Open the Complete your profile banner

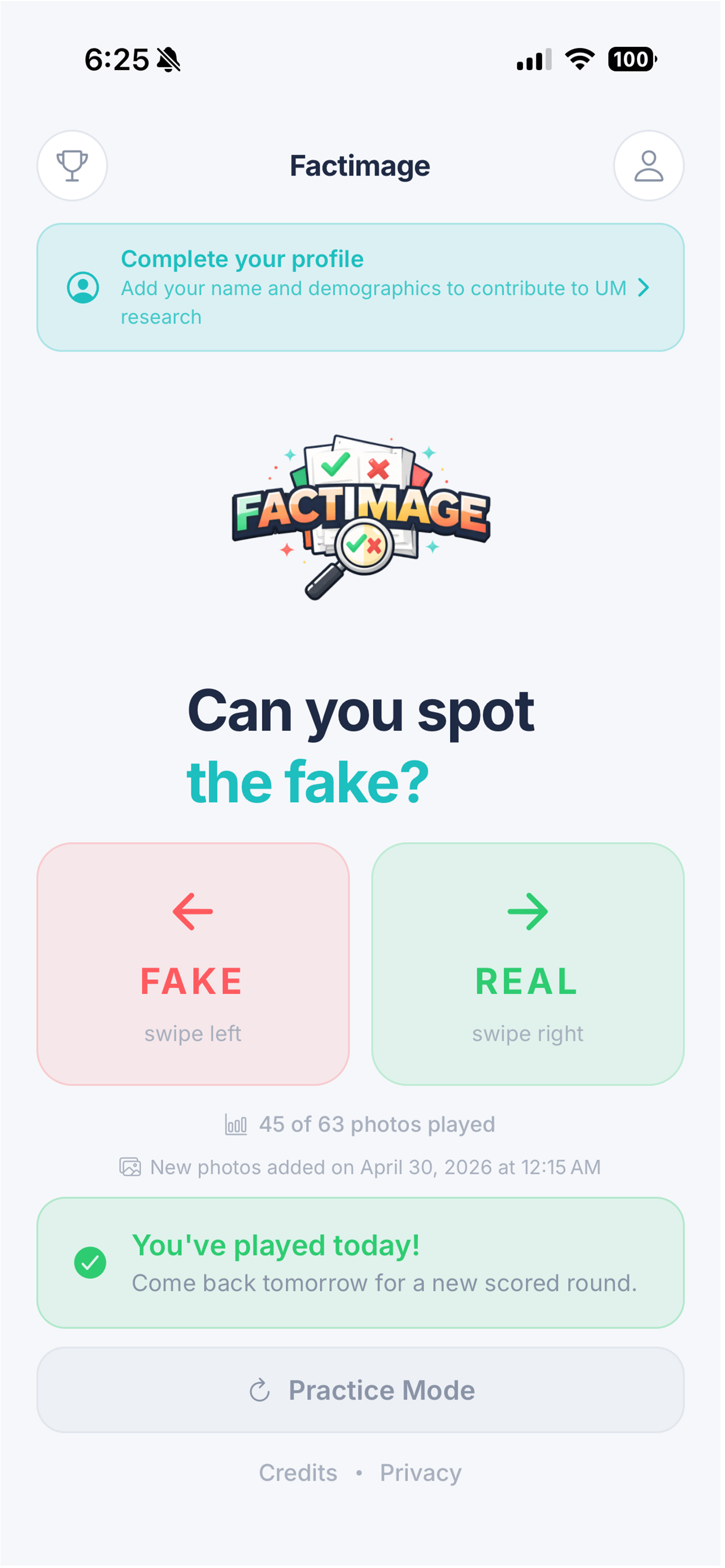[x=361, y=287]
